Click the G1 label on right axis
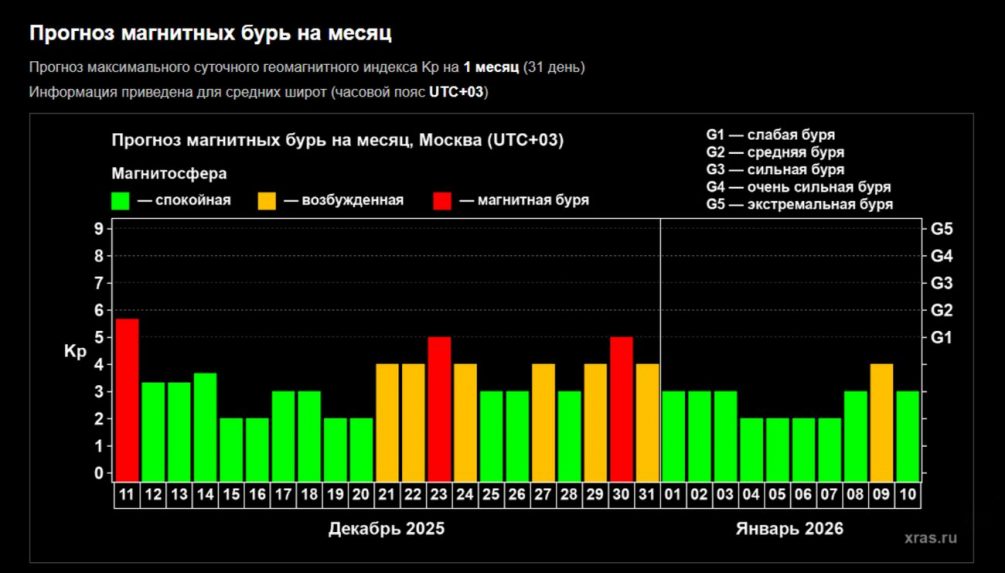The width and height of the screenshot is (1005, 573). (942, 338)
